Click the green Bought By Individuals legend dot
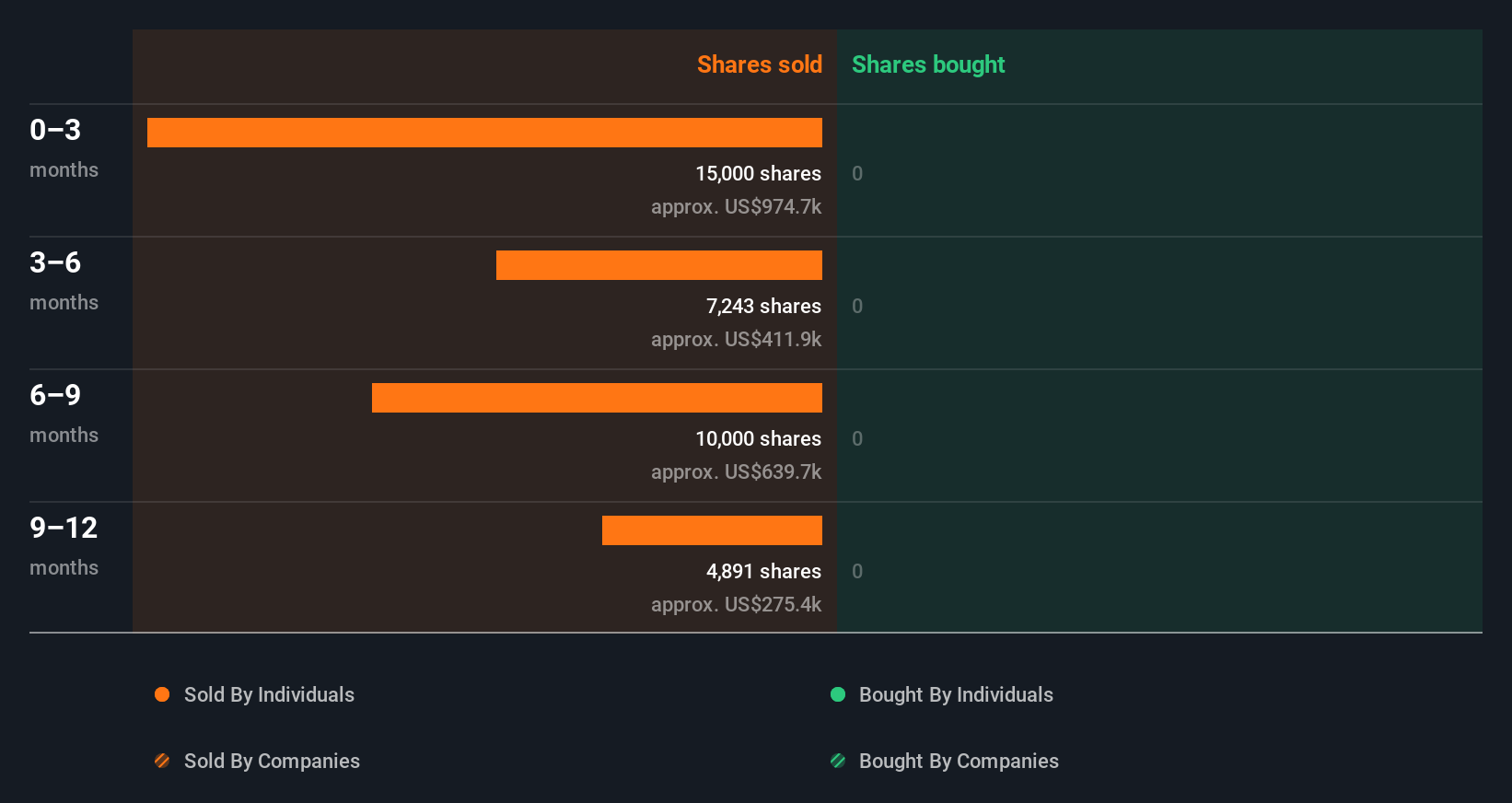 pos(838,694)
